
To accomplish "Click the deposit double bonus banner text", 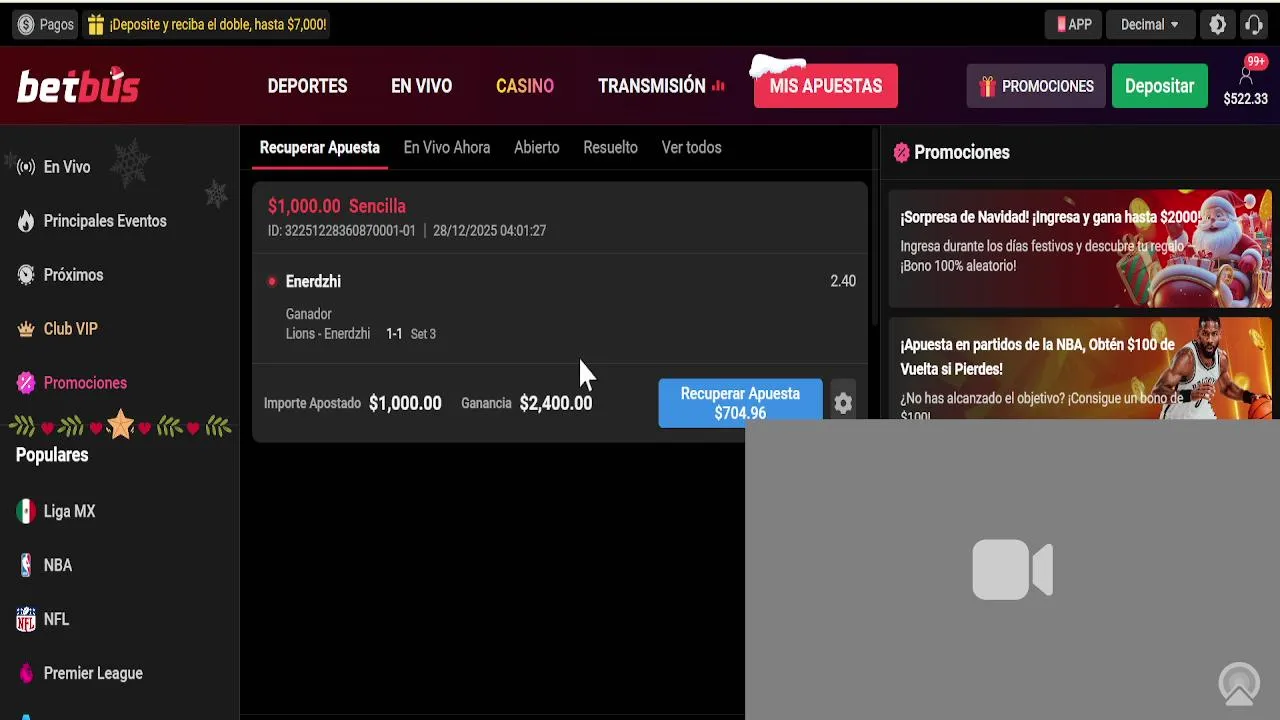I will click(x=218, y=24).
